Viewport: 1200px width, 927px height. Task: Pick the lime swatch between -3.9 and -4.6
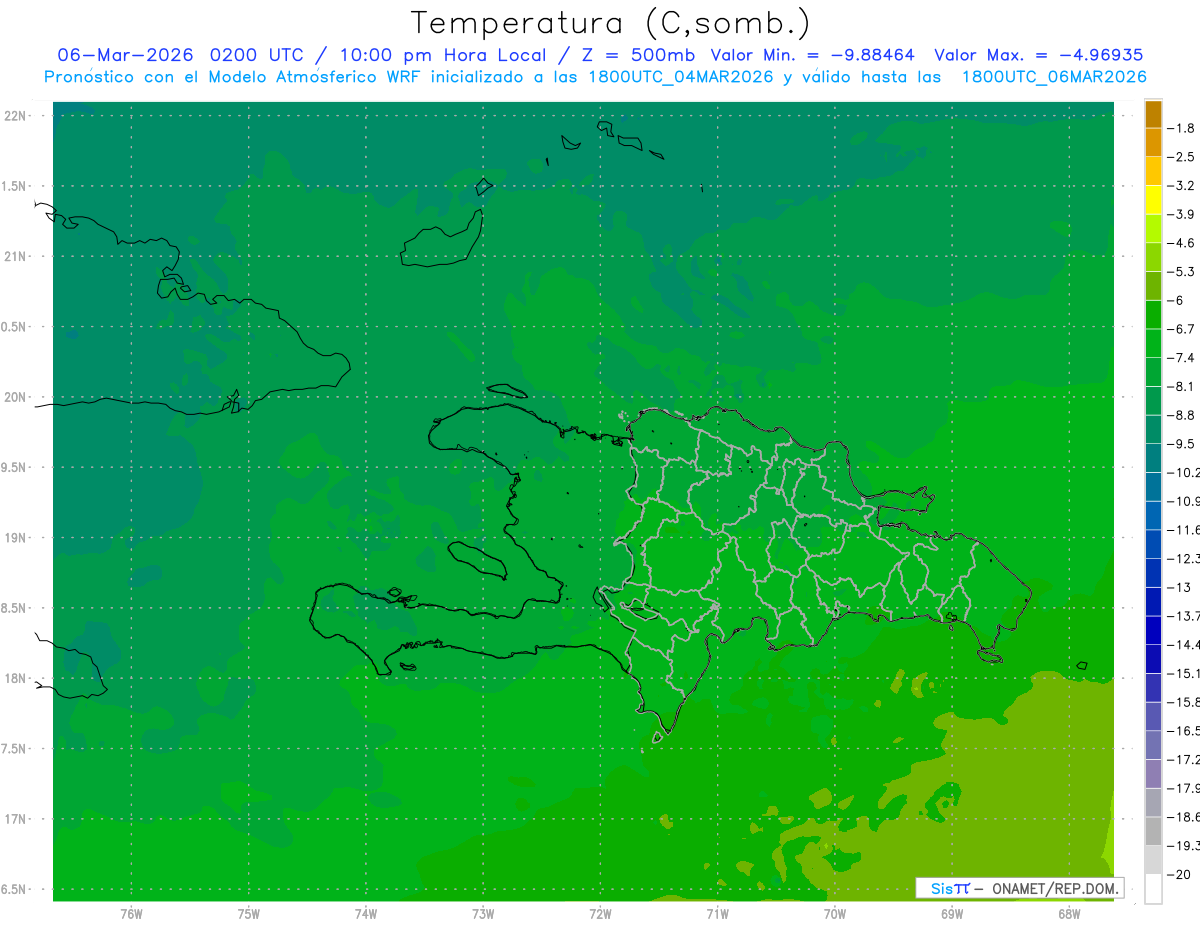[1153, 228]
